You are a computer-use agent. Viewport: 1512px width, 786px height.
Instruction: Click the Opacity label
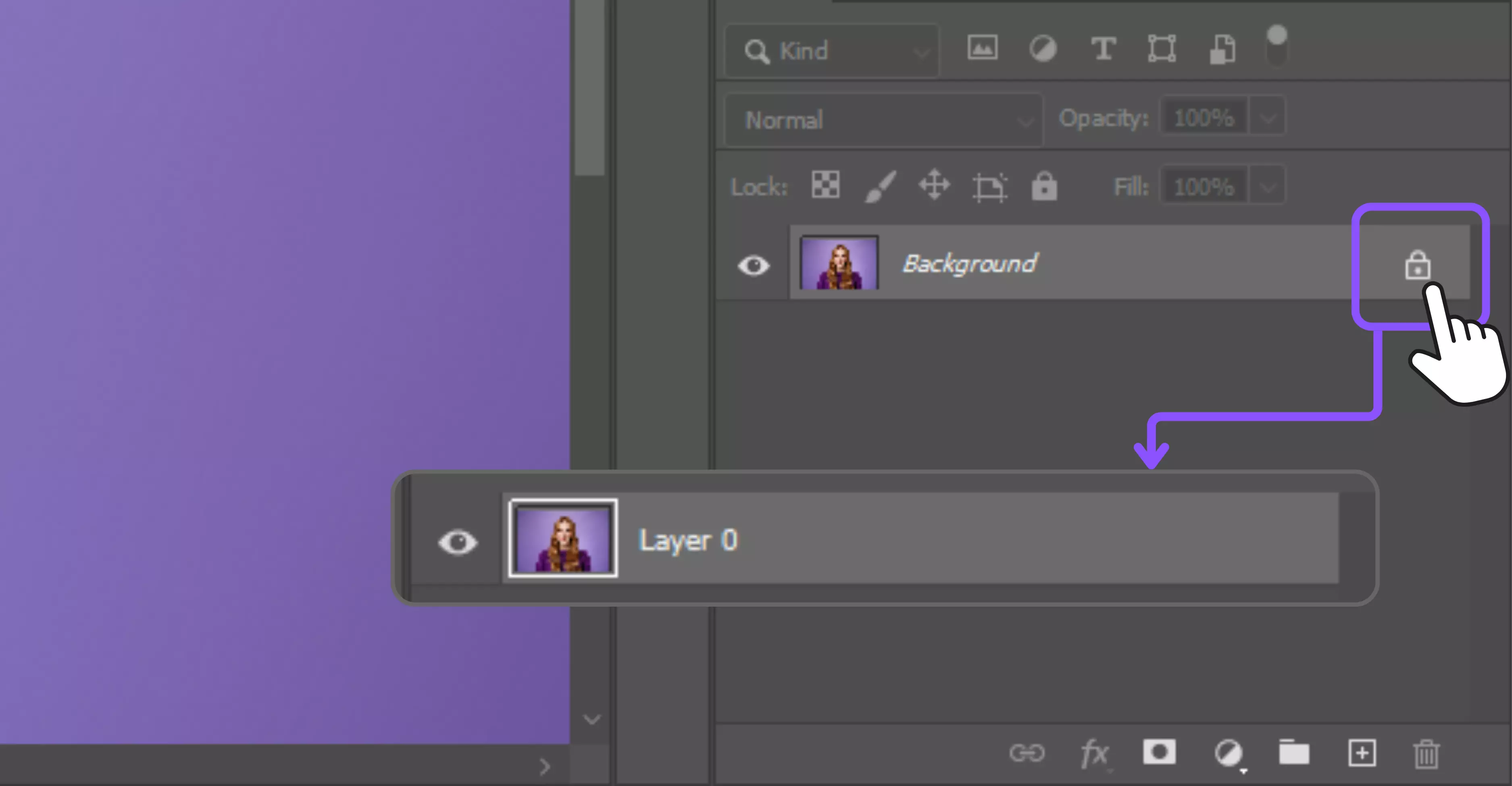[1104, 119]
